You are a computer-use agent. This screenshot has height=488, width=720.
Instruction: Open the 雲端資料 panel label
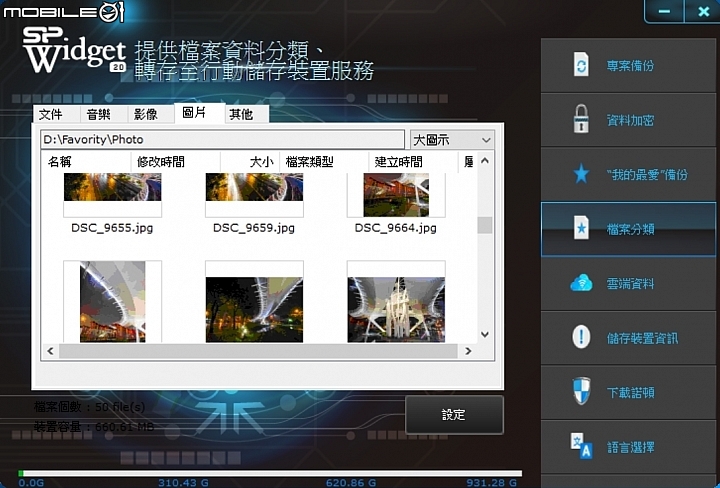(630, 284)
